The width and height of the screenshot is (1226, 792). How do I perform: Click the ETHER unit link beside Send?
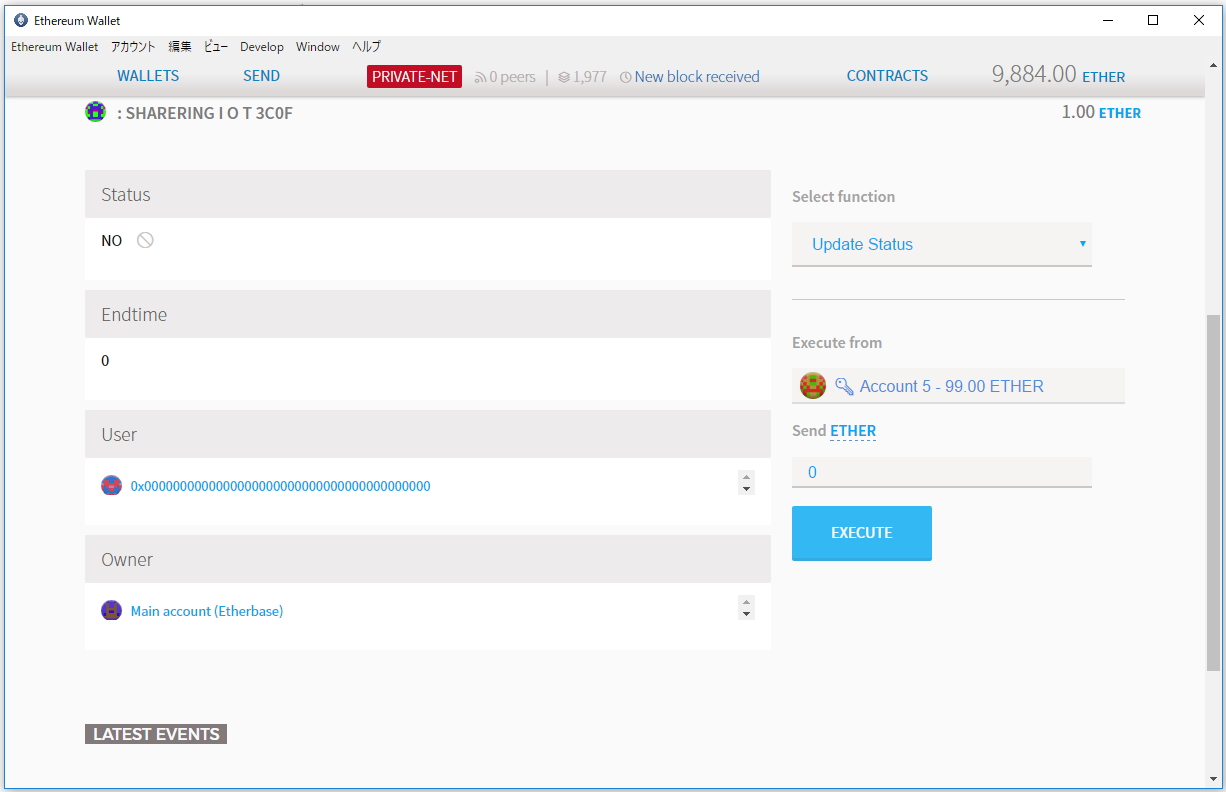(x=853, y=431)
